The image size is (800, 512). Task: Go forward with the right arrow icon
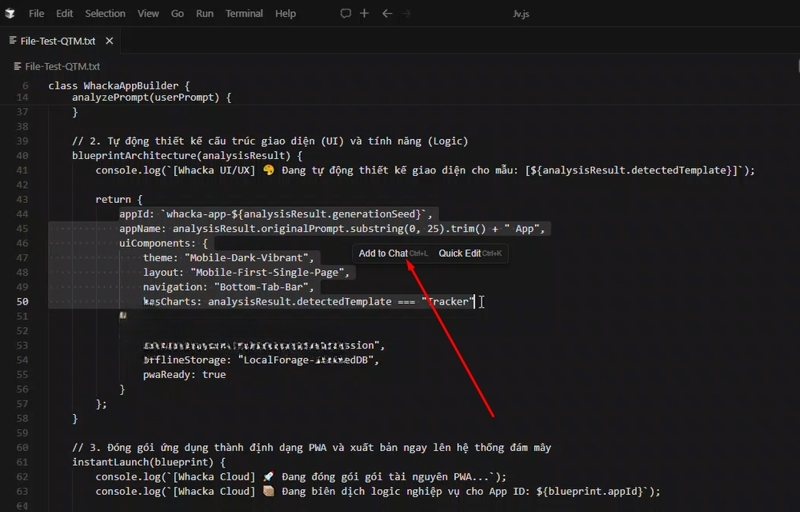pyautogui.click(x=407, y=13)
